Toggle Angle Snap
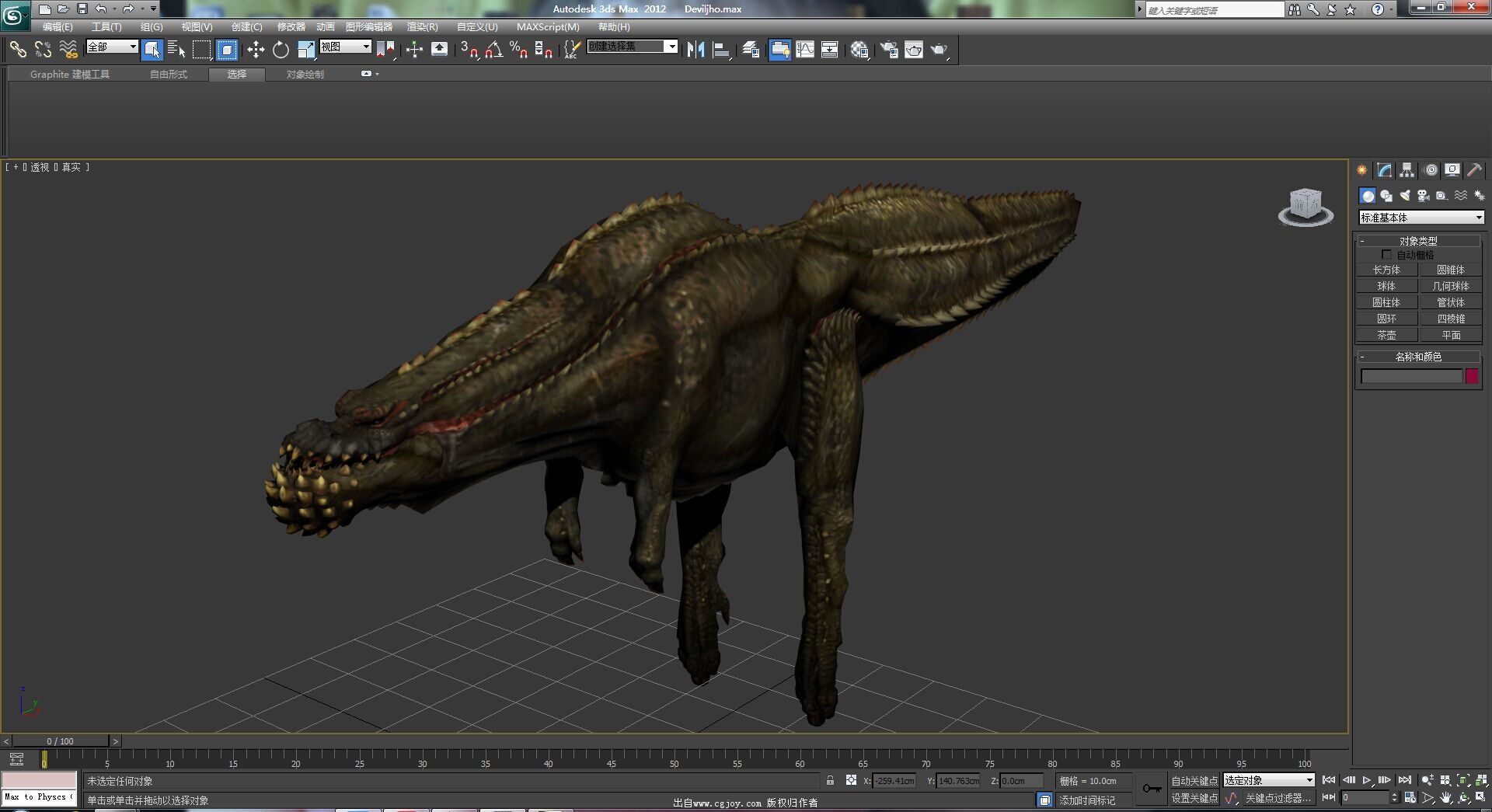Screen dimensions: 1492x812 (x=493, y=50)
